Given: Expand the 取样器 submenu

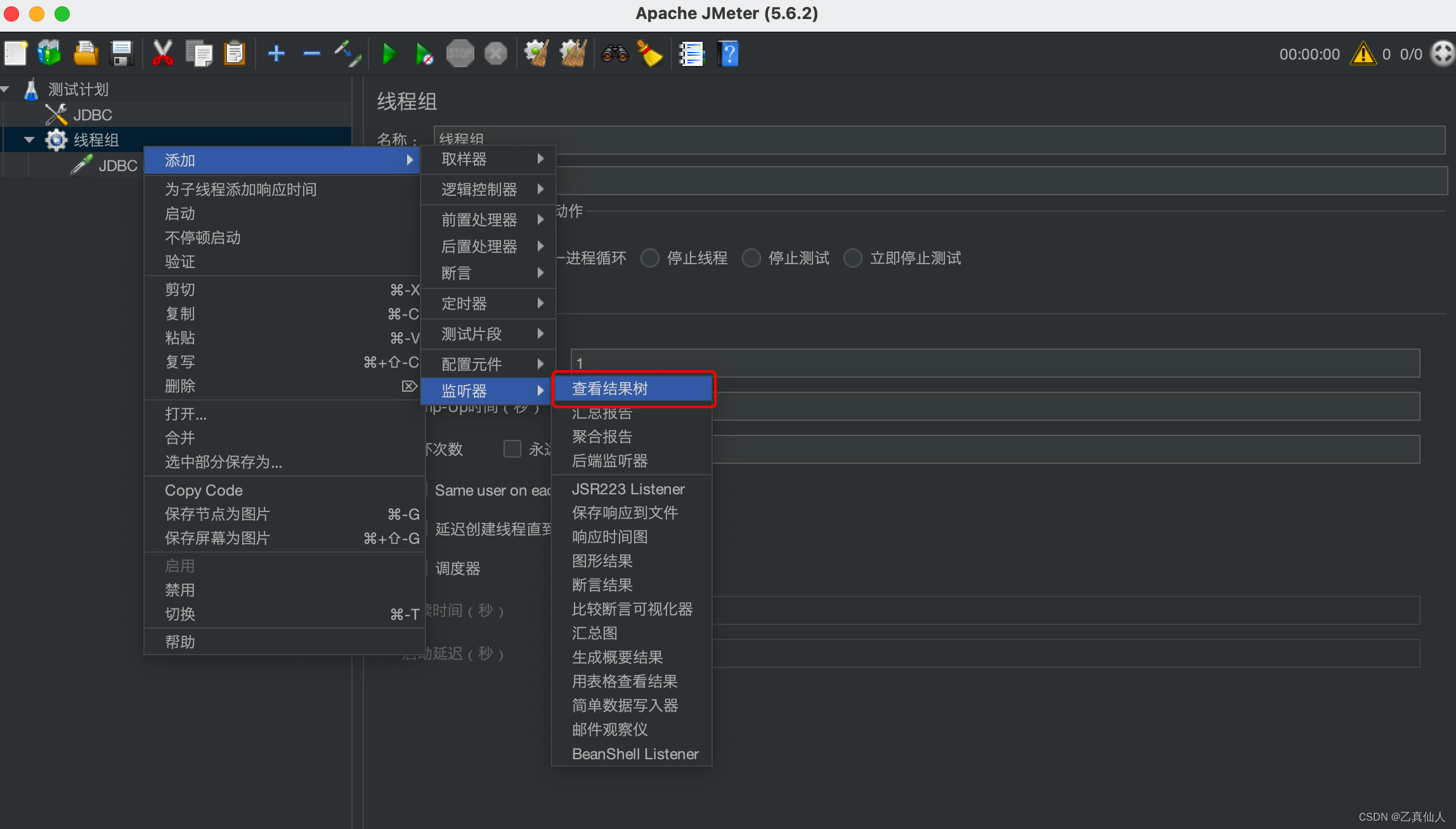Looking at the screenshot, I should click(488, 159).
